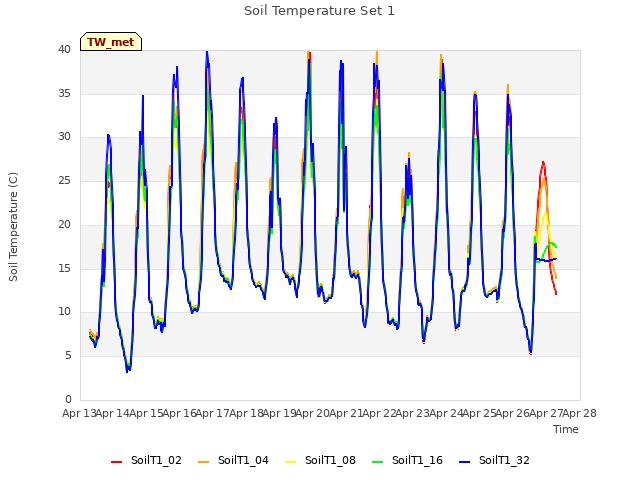This screenshot has height=480, width=640.
Task: Toggle the SoilT1_04 legend label
Action: tap(243, 460)
